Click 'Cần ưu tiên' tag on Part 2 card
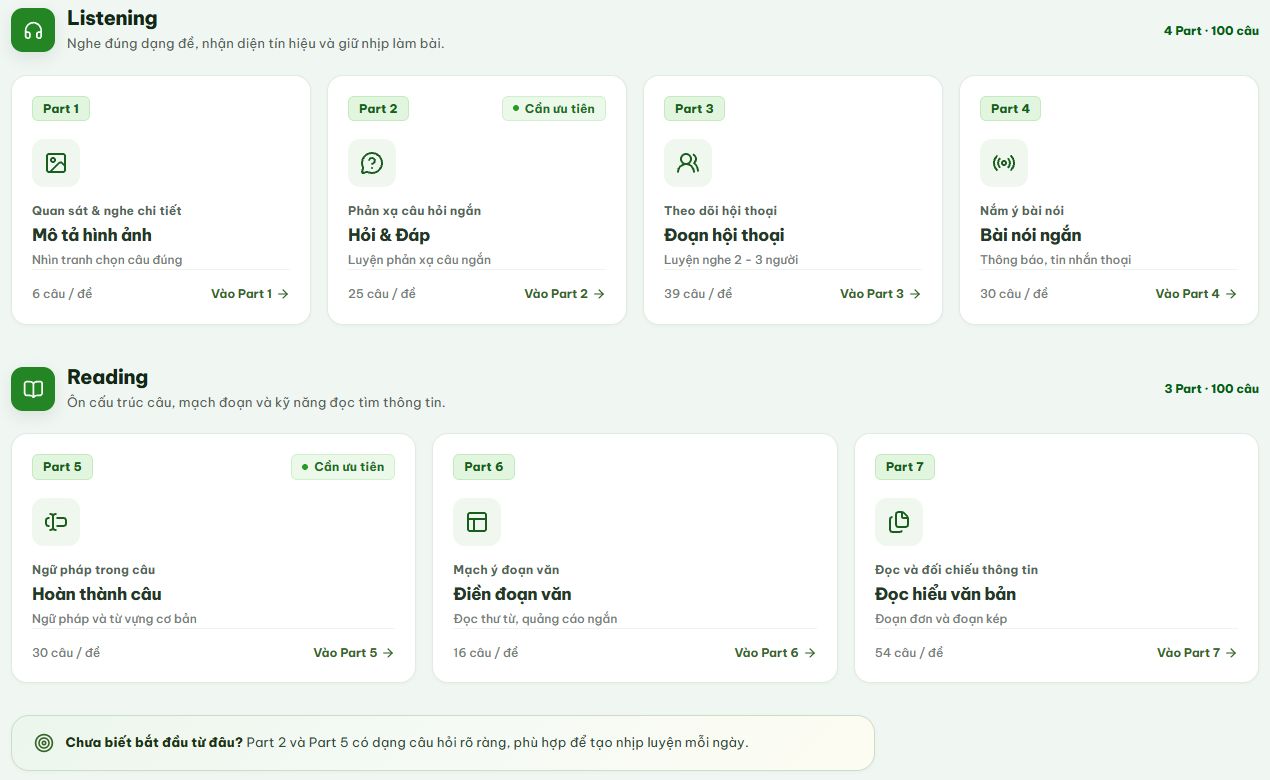Image resolution: width=1270 pixels, height=780 pixels. [554, 109]
